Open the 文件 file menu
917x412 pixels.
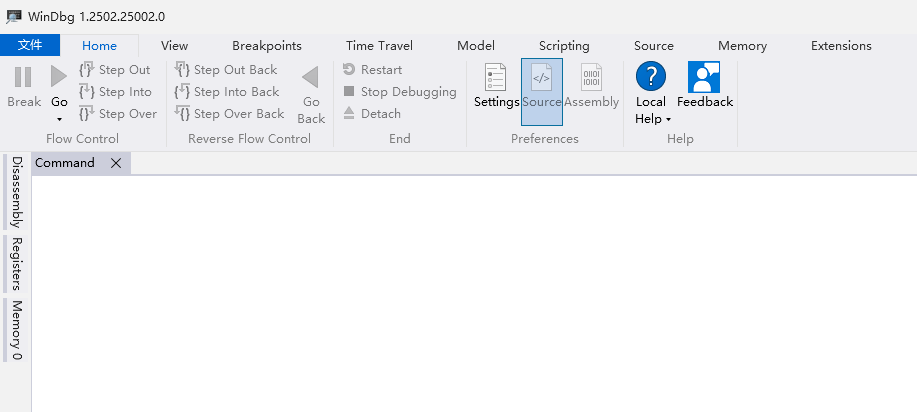coord(30,45)
